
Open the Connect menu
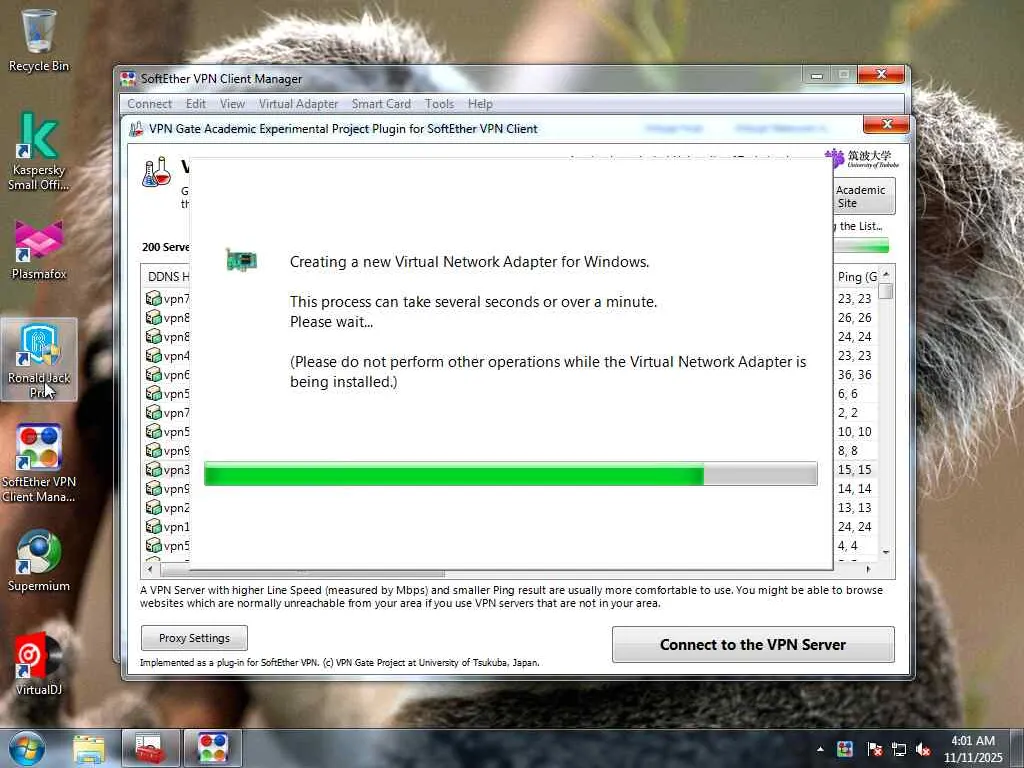[150, 104]
